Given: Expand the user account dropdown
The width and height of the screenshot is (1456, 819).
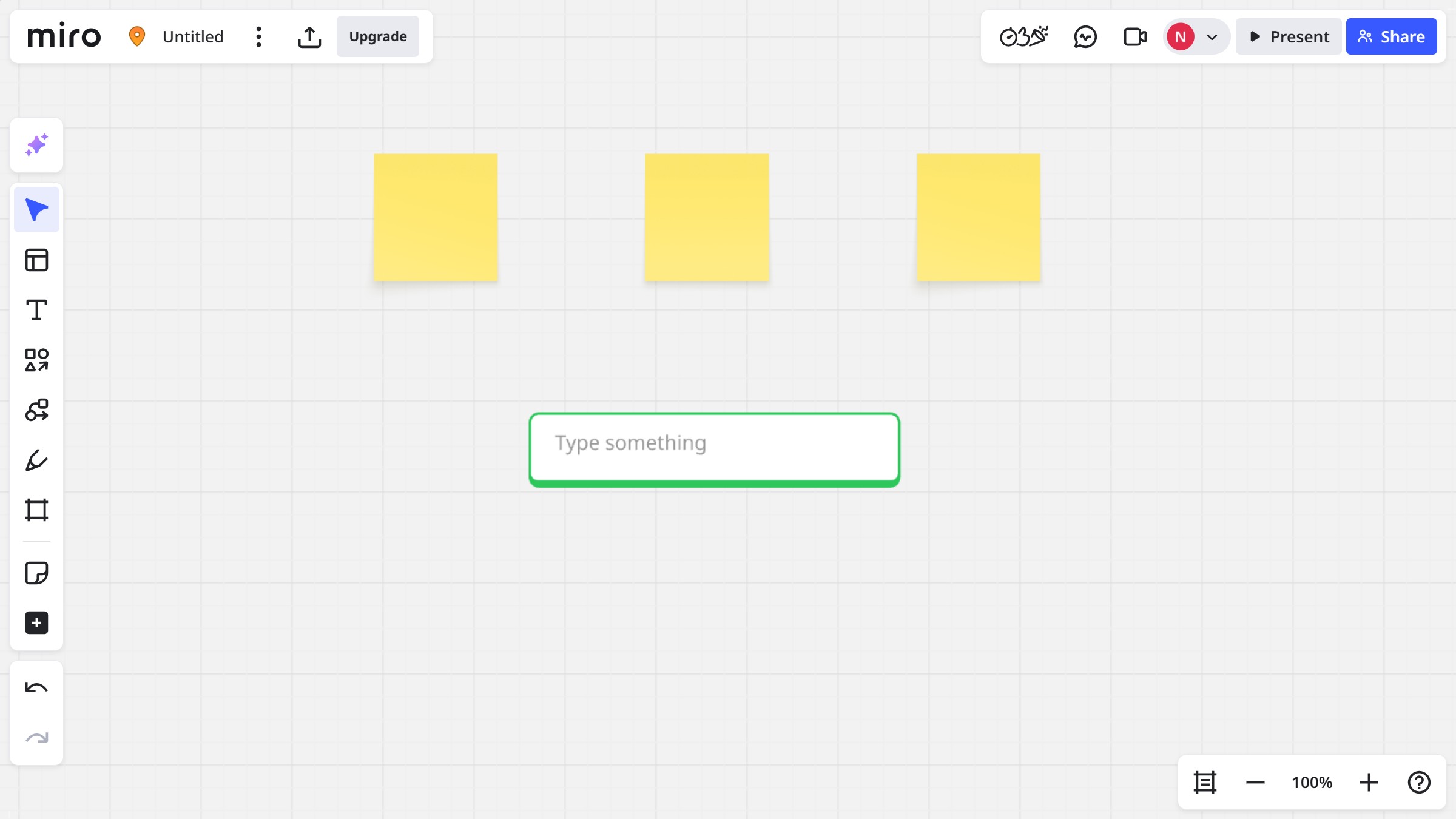Looking at the screenshot, I should 1212,36.
